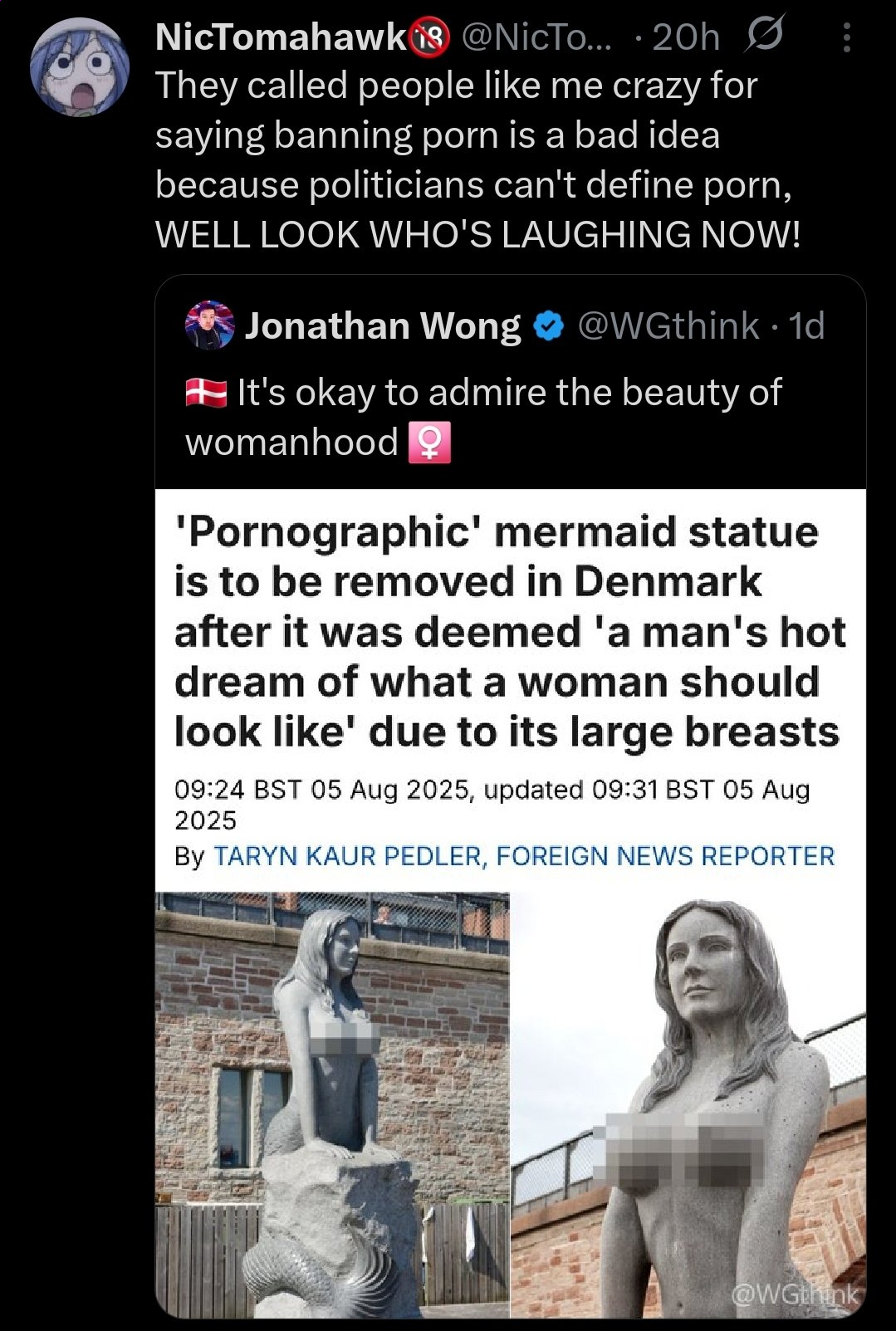
Task: Tap the Denmark flag emoji
Action: tap(206, 393)
